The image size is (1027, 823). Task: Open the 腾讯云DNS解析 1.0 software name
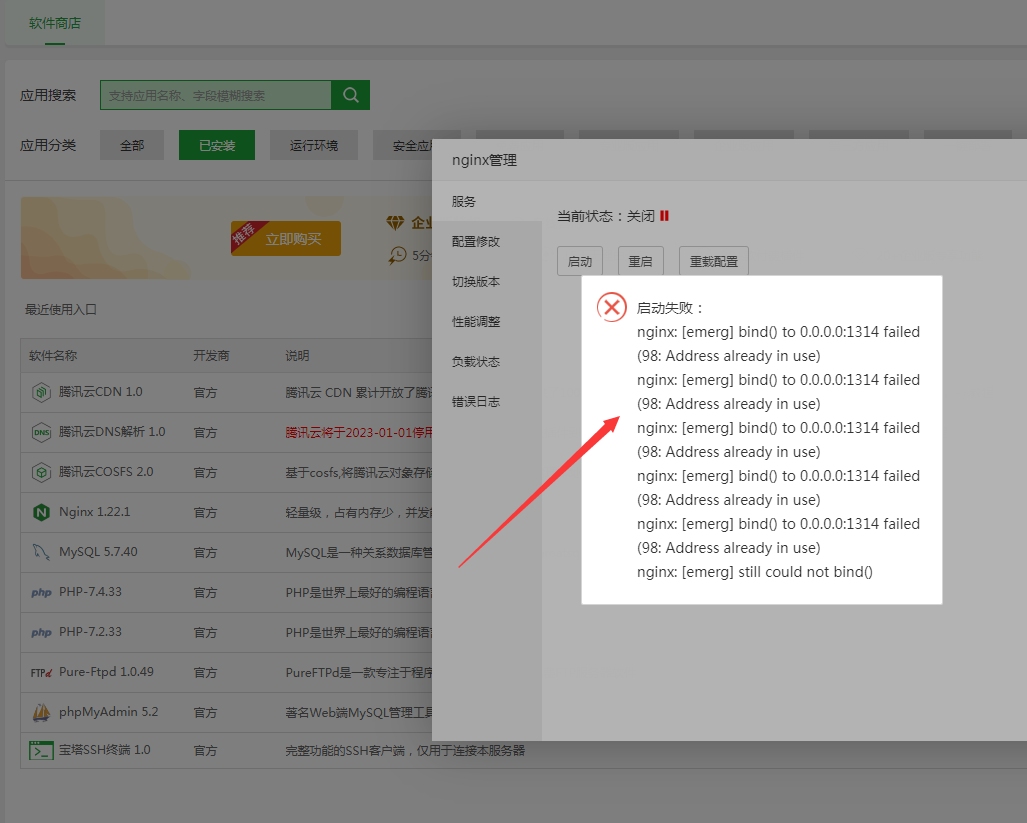pyautogui.click(x=112, y=431)
